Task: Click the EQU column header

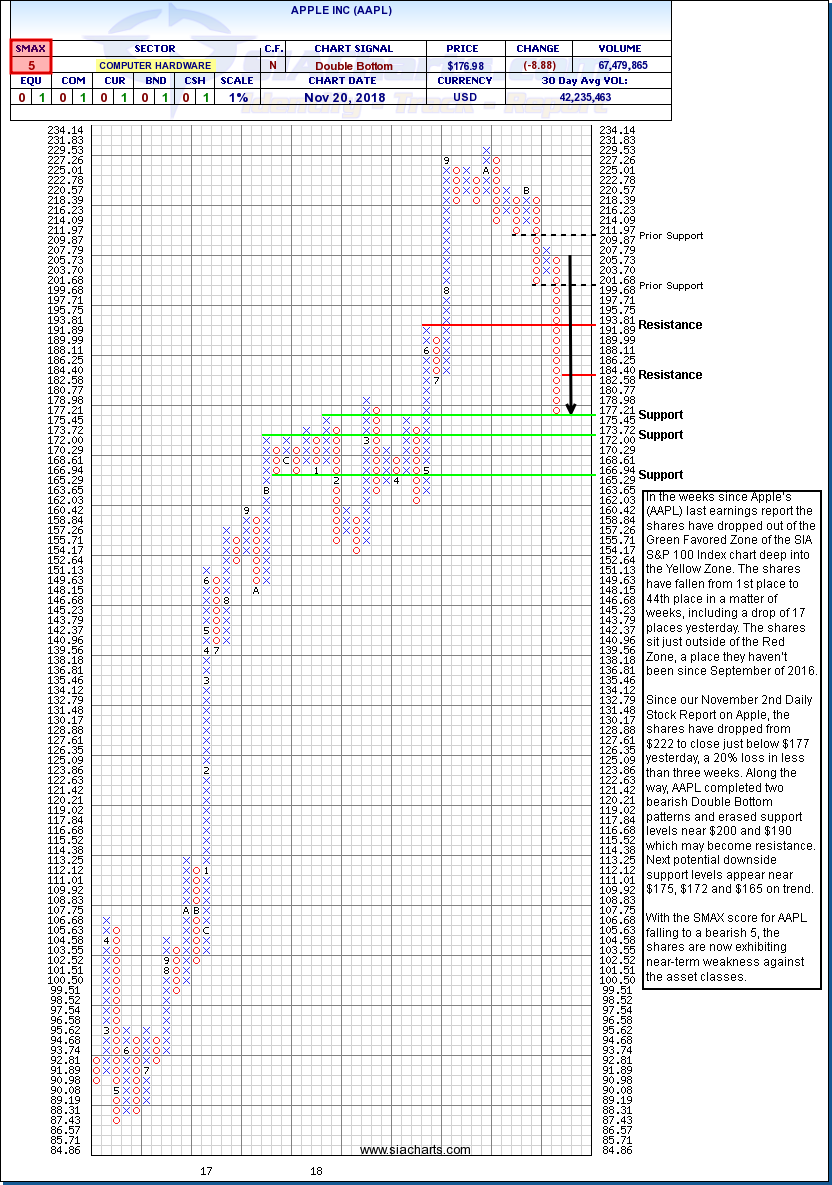Action: coord(31,81)
